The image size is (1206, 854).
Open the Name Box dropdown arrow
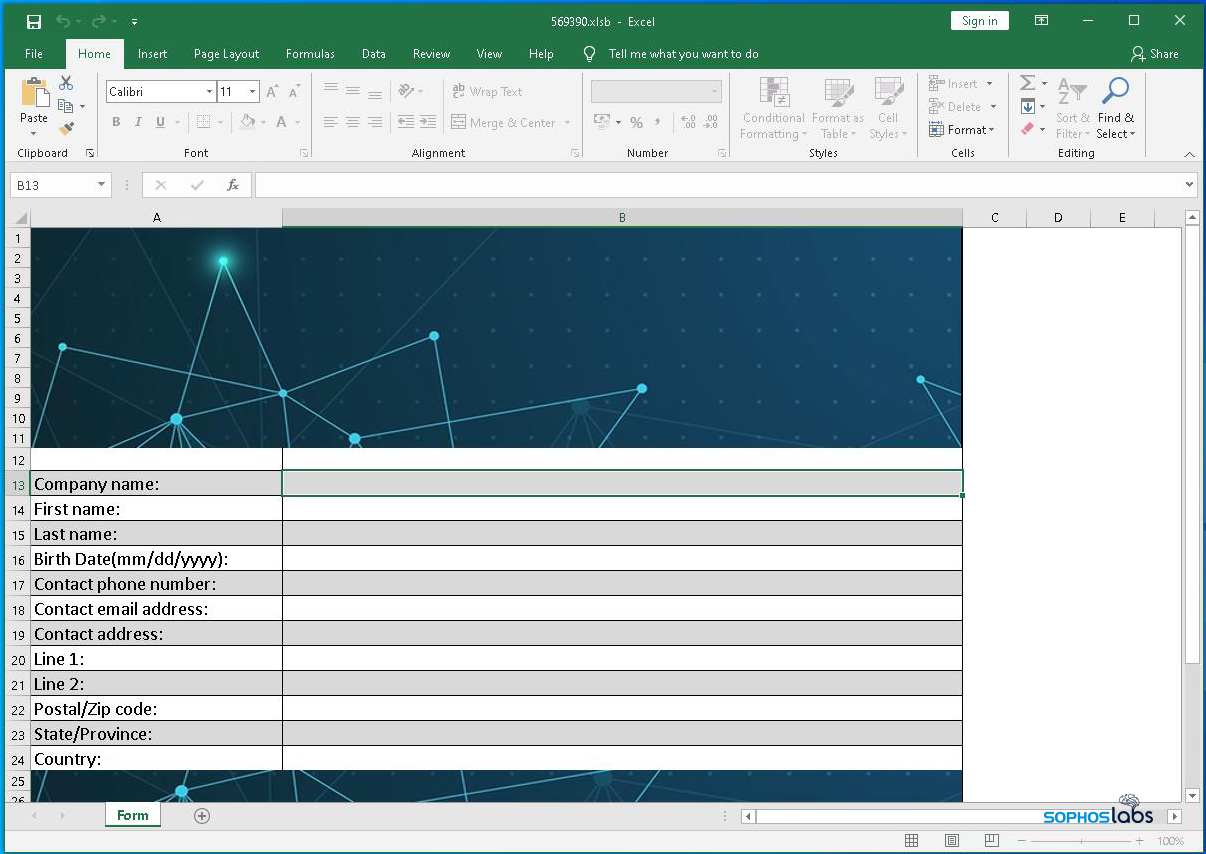pyautogui.click(x=101, y=185)
